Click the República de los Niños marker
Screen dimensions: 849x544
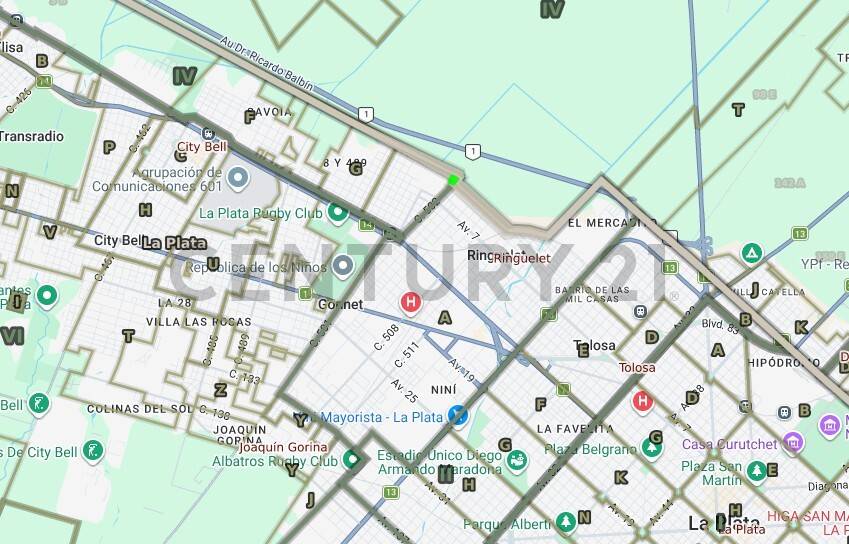343,266
